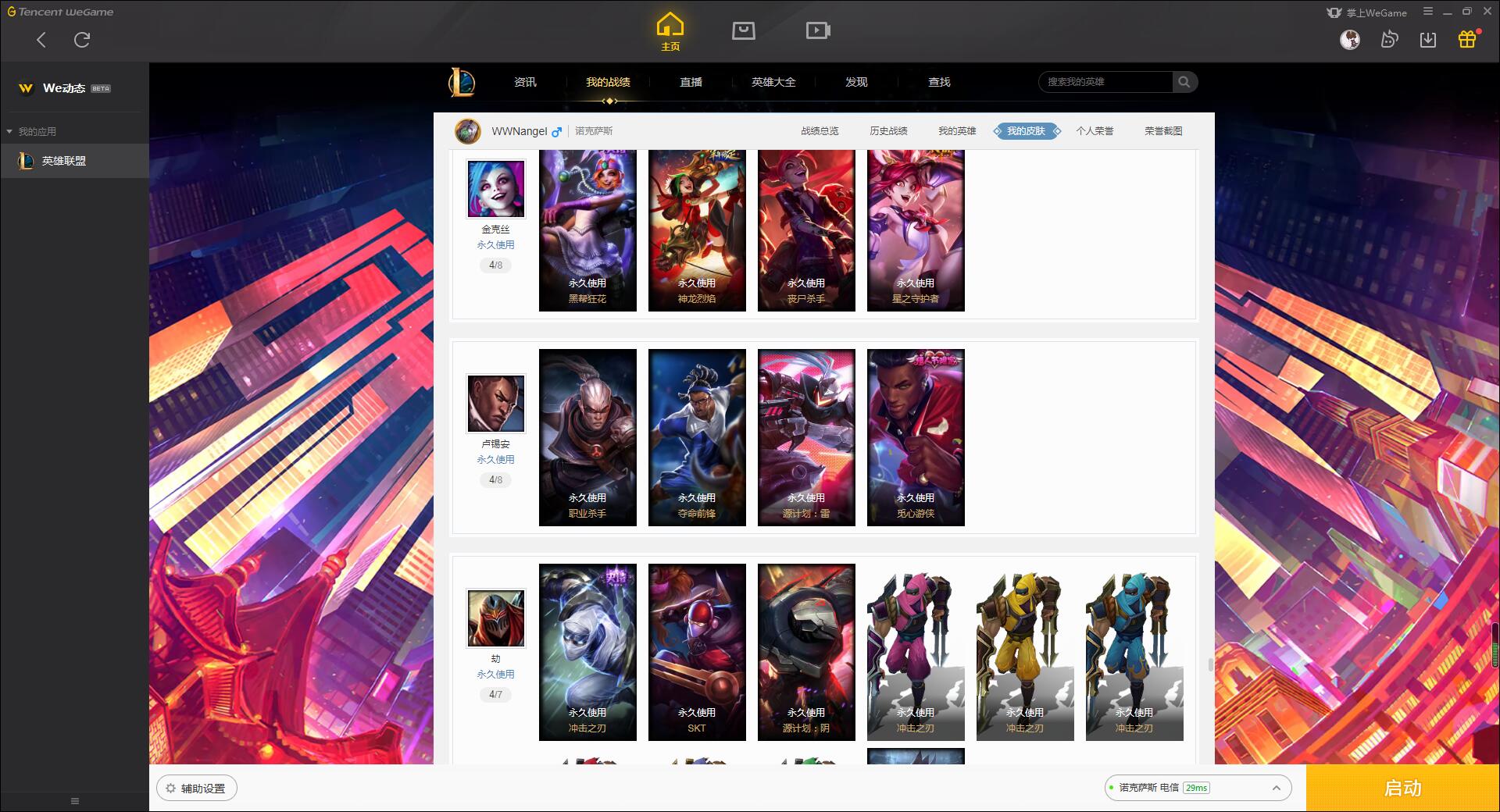Switch to the 个人荣誉 sub-tab
The image size is (1500, 812).
[x=1095, y=131]
